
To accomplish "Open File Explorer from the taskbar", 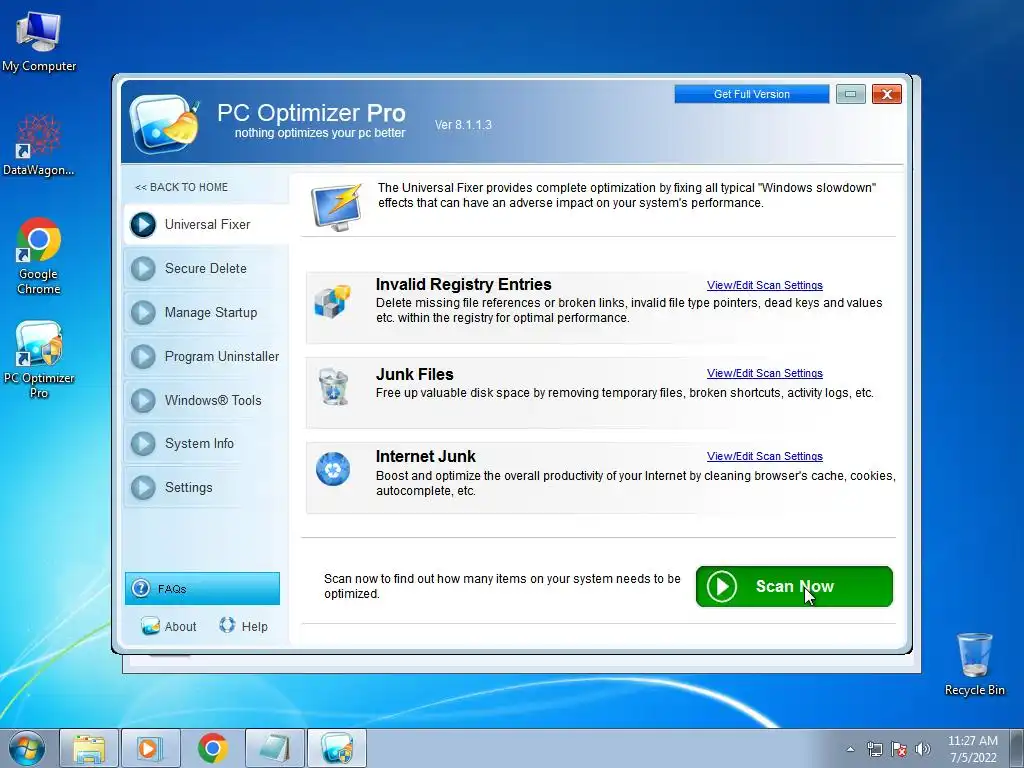I will tap(89, 748).
